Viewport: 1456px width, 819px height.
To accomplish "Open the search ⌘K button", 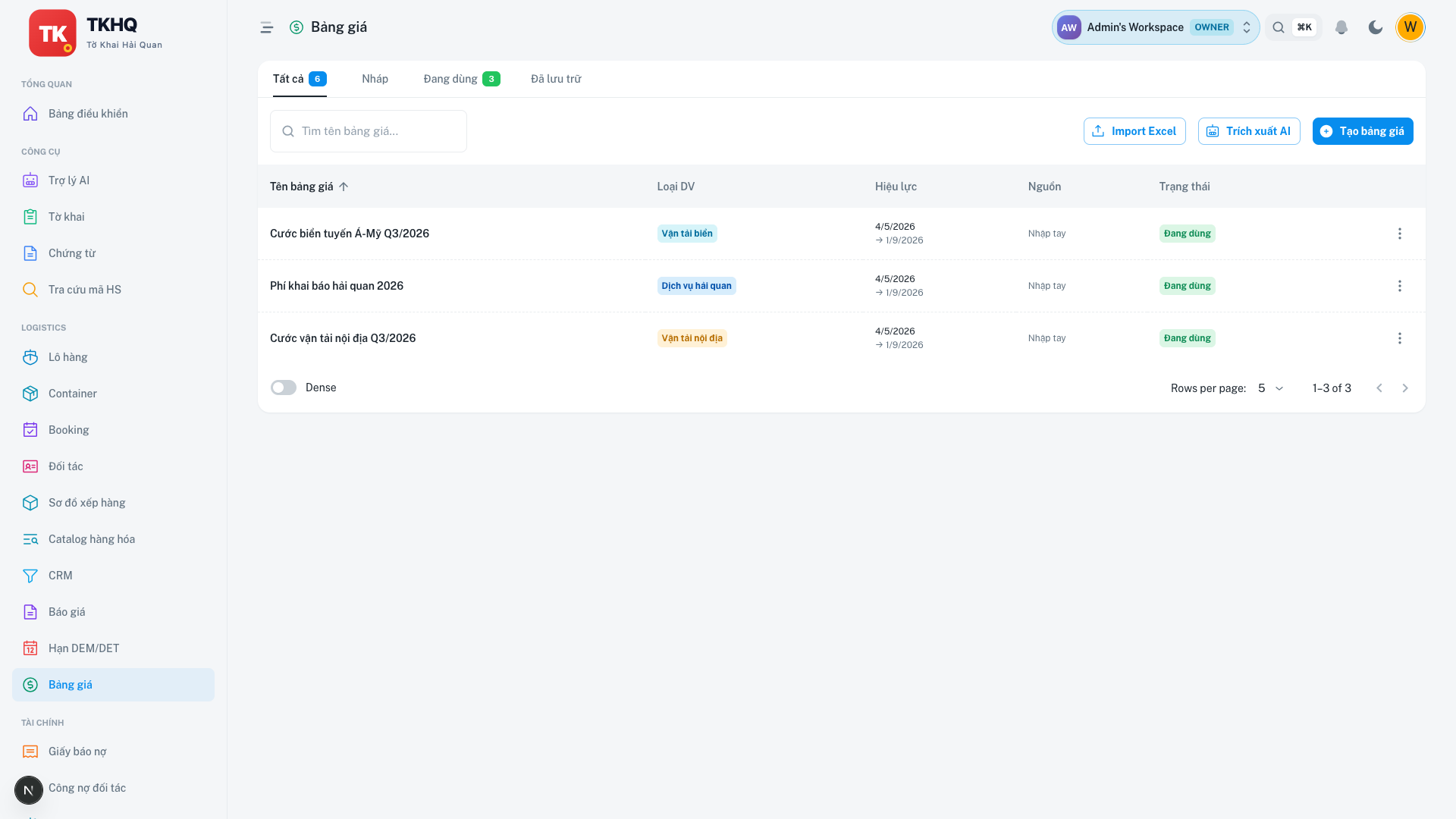I will coord(1294,27).
